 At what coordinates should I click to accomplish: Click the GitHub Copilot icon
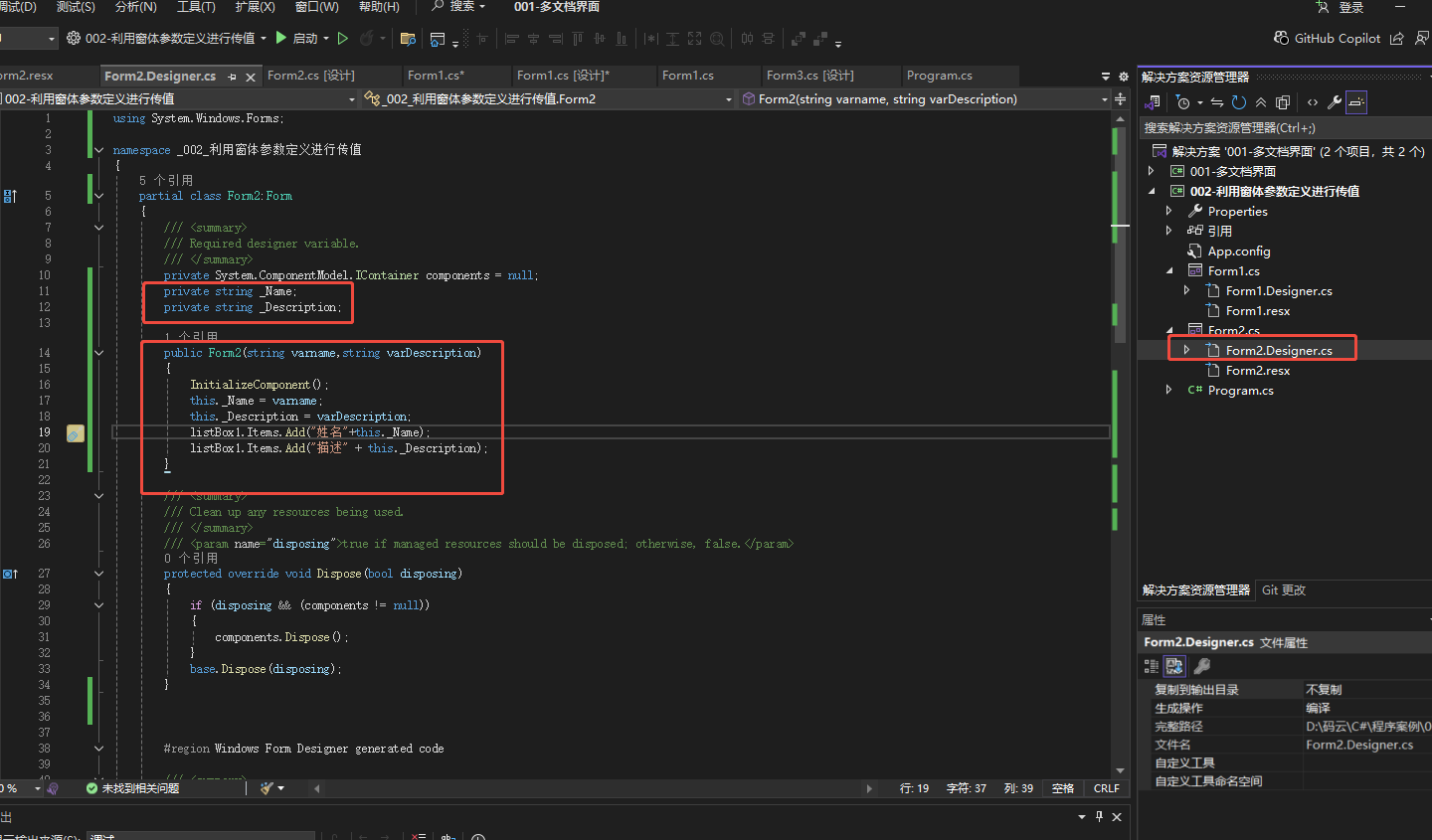tap(1281, 38)
